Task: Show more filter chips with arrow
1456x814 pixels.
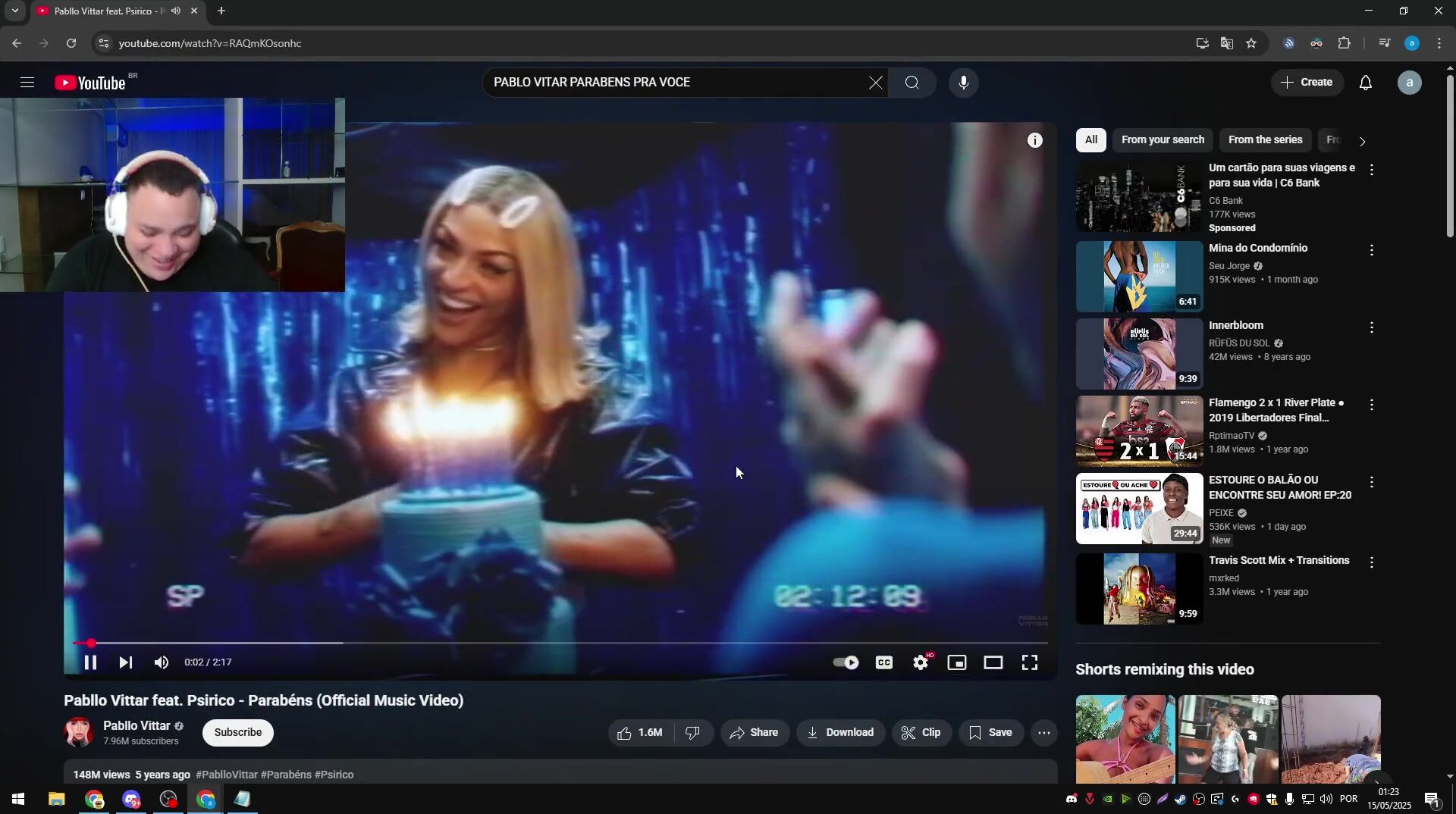Action: 1363,142
